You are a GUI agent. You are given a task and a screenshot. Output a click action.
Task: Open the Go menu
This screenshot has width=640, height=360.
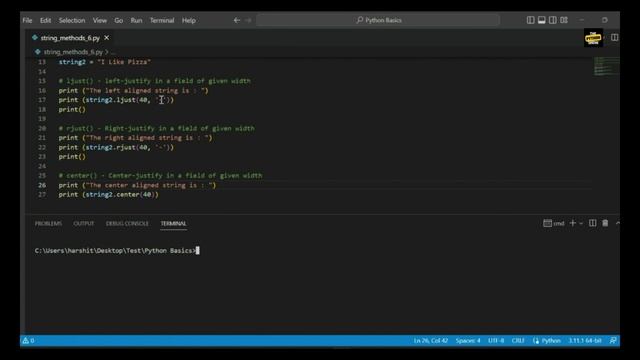point(118,20)
